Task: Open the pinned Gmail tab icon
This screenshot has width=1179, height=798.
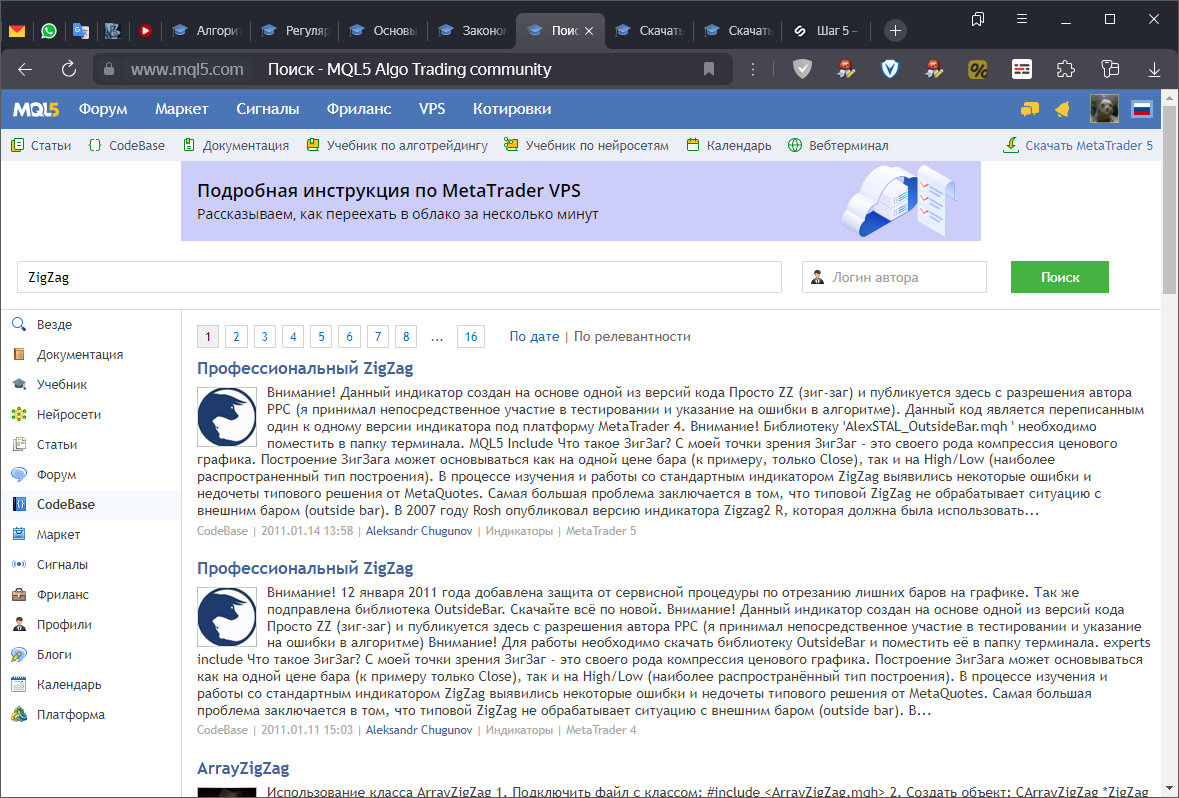Action: tap(17, 31)
